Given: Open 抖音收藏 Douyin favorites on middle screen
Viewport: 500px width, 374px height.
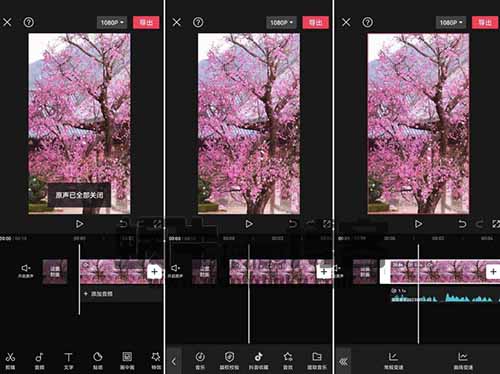Looking at the screenshot, I should 259,361.
